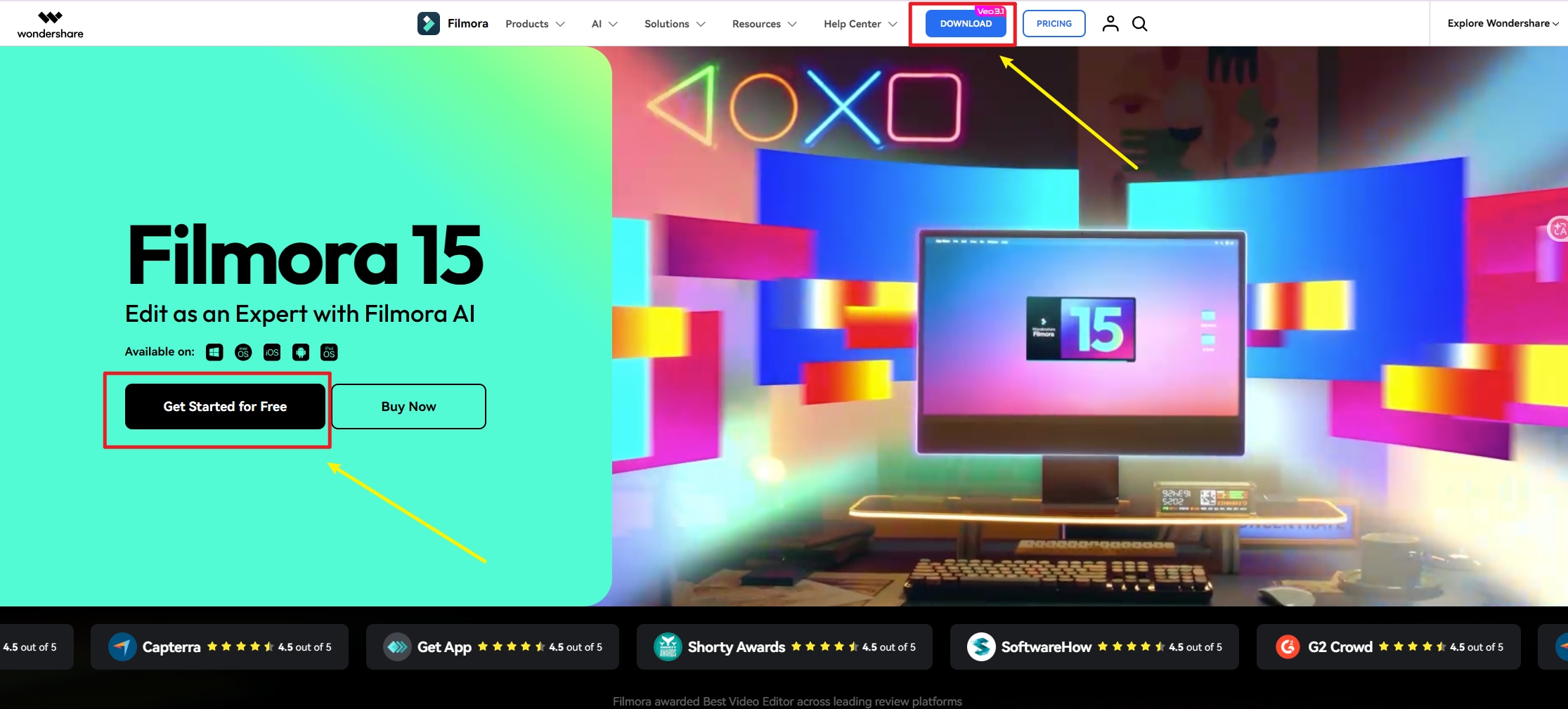Select the Windows platform icon
Screen dimensions: 1568x709
[x=214, y=352]
